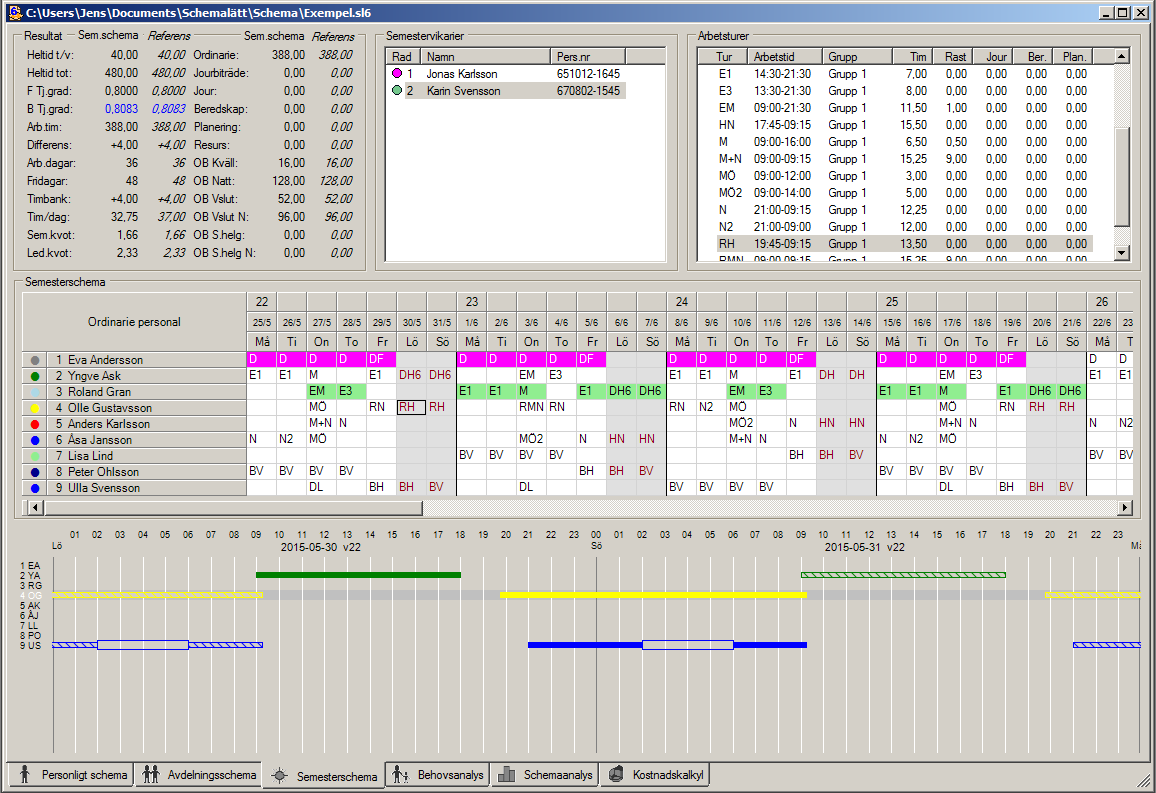Click the Rad column header in Semestervikarier
The image size is (1156, 793).
tap(403, 57)
